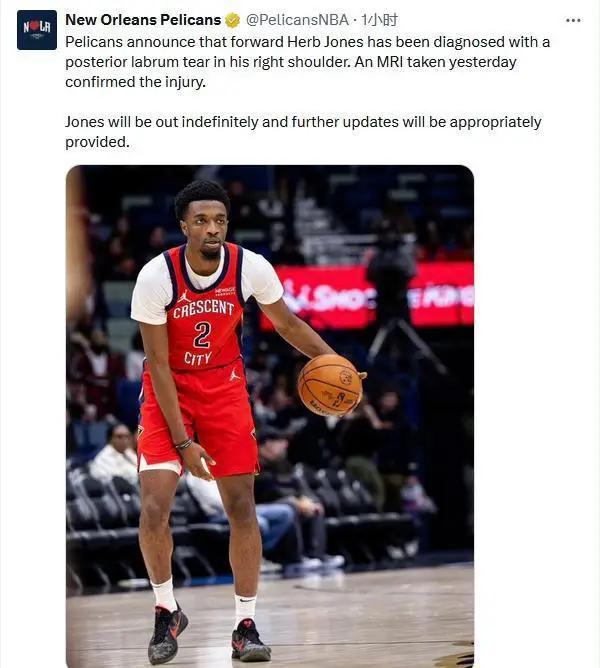
Task: Click the wristband on the player's wrist
Action: 183,444
